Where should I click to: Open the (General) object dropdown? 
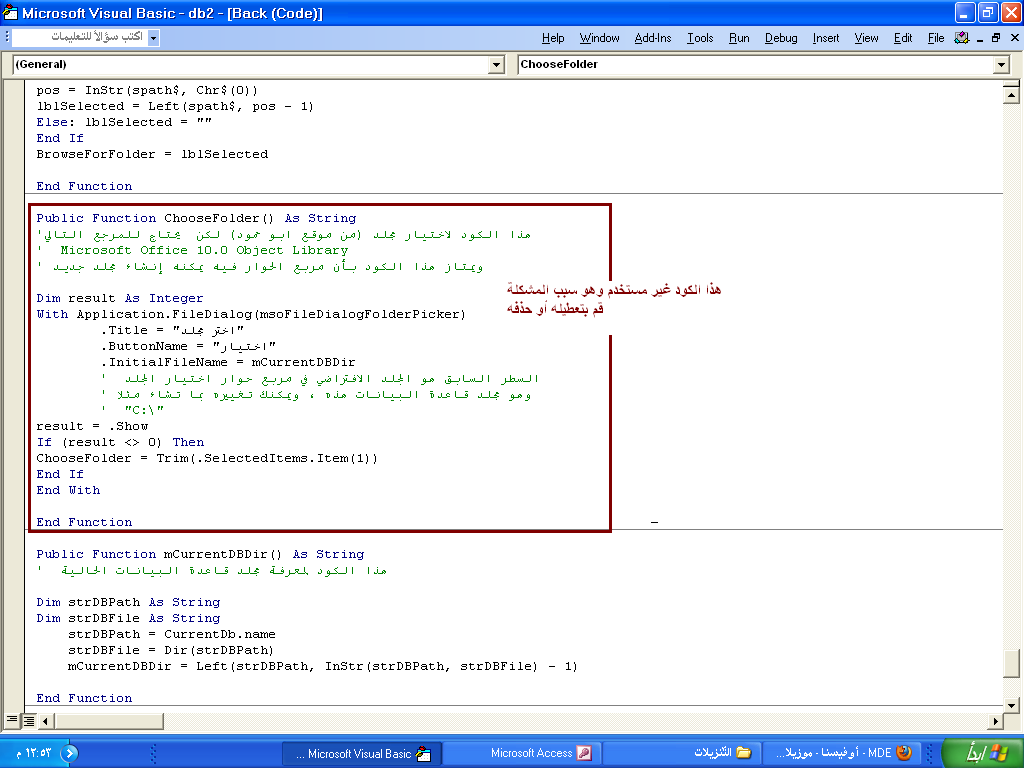pos(497,65)
